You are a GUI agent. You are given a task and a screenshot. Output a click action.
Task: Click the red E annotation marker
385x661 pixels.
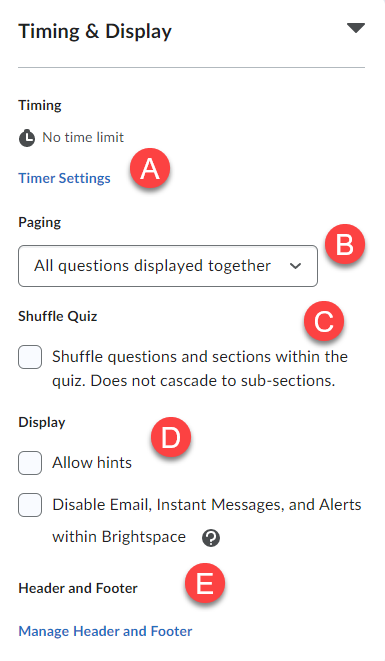pyautogui.click(x=205, y=583)
